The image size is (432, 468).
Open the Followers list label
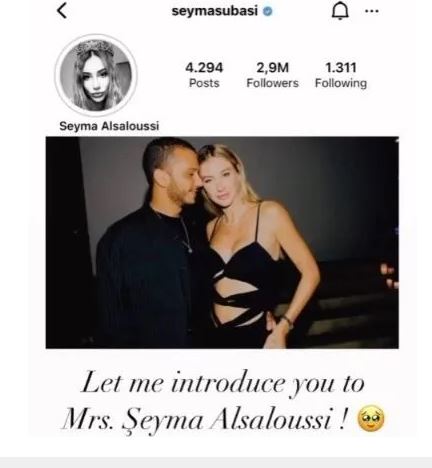click(x=272, y=83)
